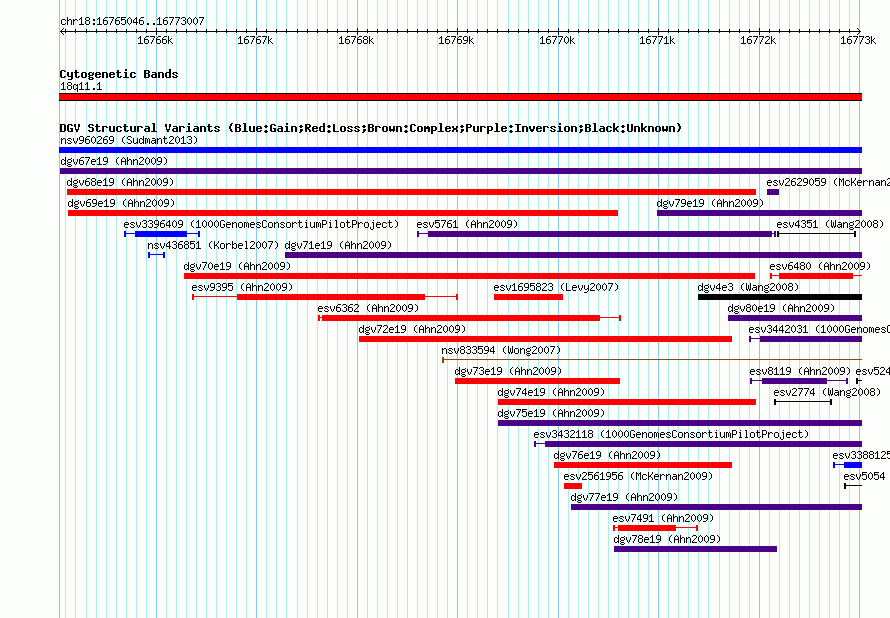Click the dgv70e19 (Ahn2009) label
Image resolution: width=890 pixels, height=618 pixels.
[237, 266]
